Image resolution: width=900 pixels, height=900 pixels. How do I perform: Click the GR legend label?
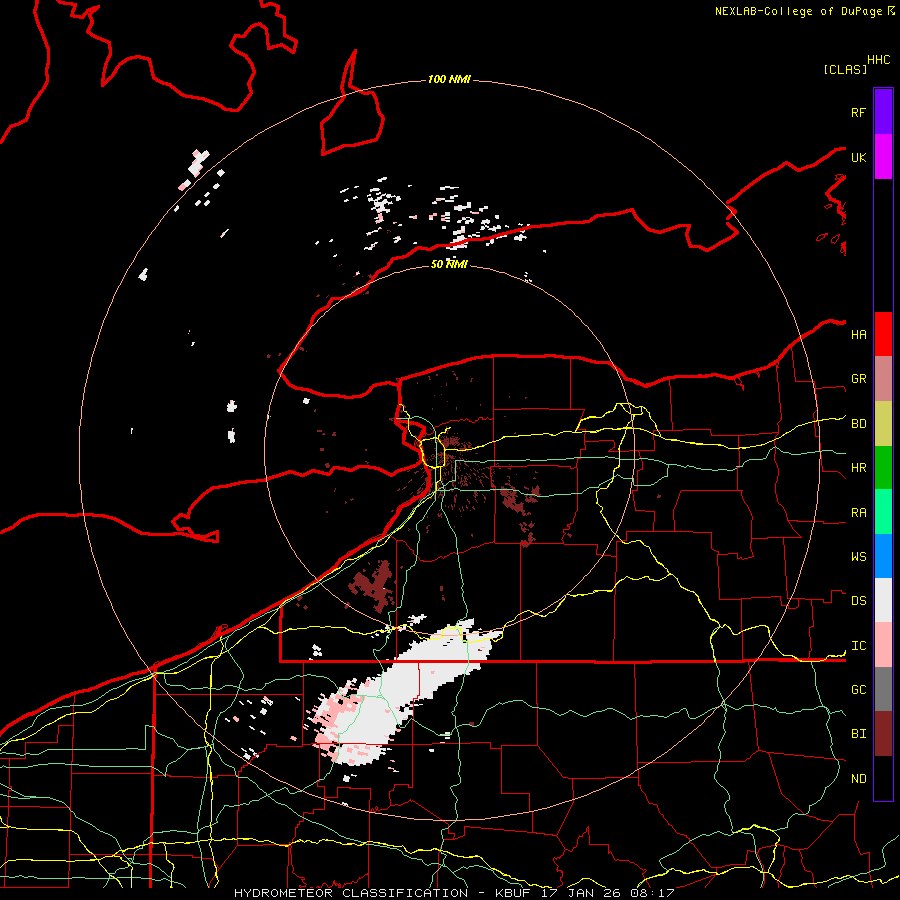pos(858,379)
